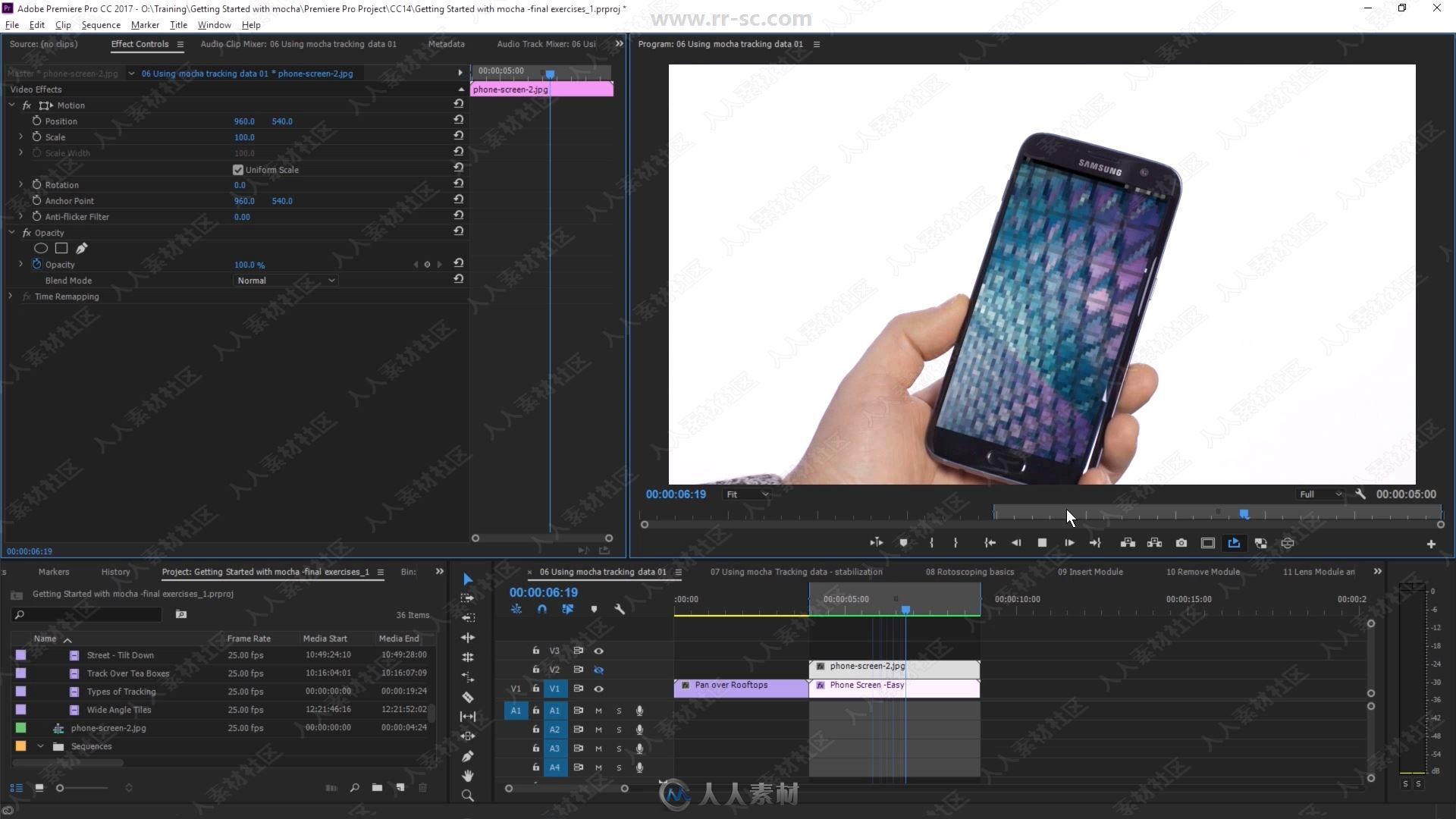The width and height of the screenshot is (1456, 819).
Task: Open Blend Mode dropdown
Action: [x=285, y=281]
